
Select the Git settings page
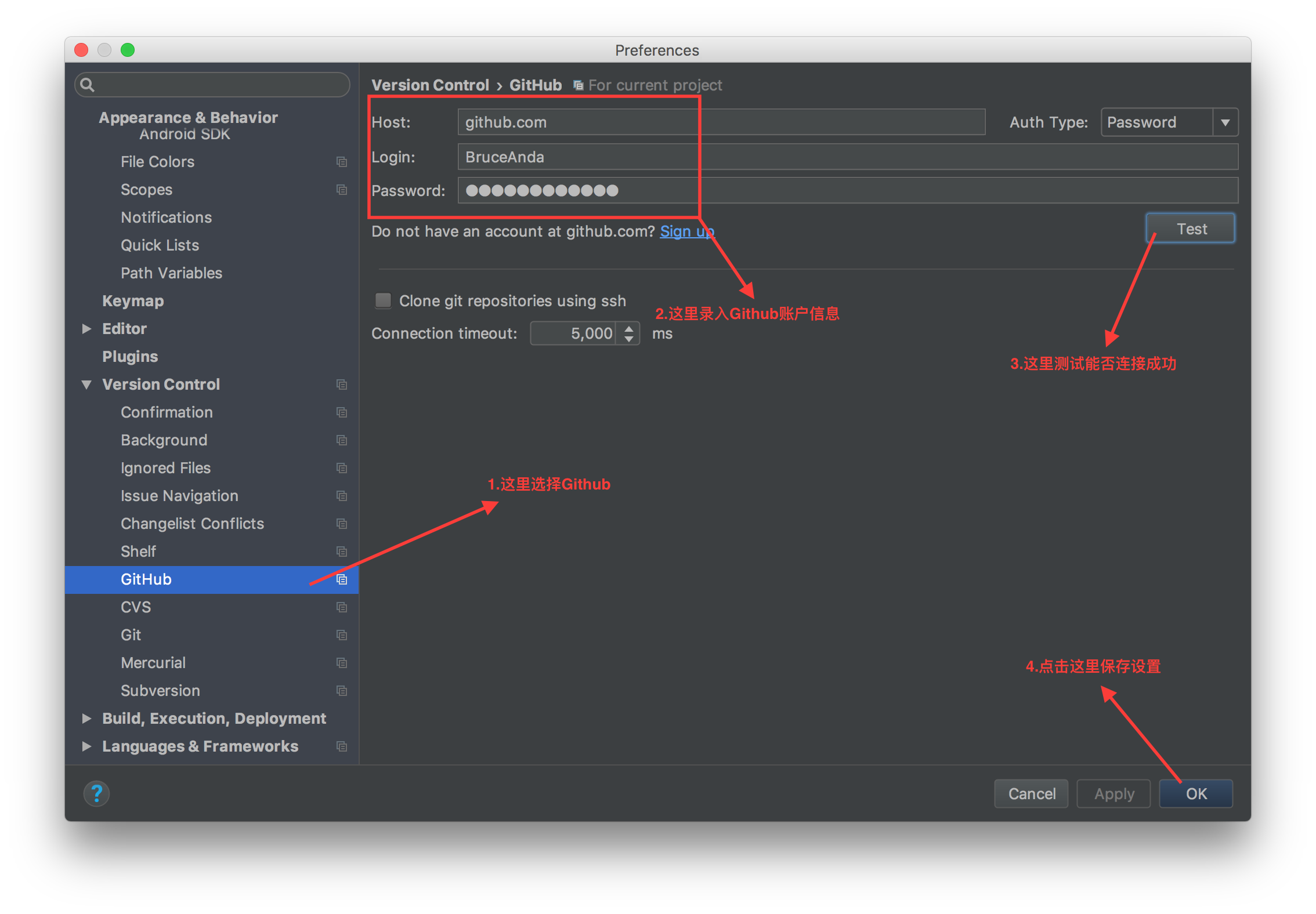131,635
